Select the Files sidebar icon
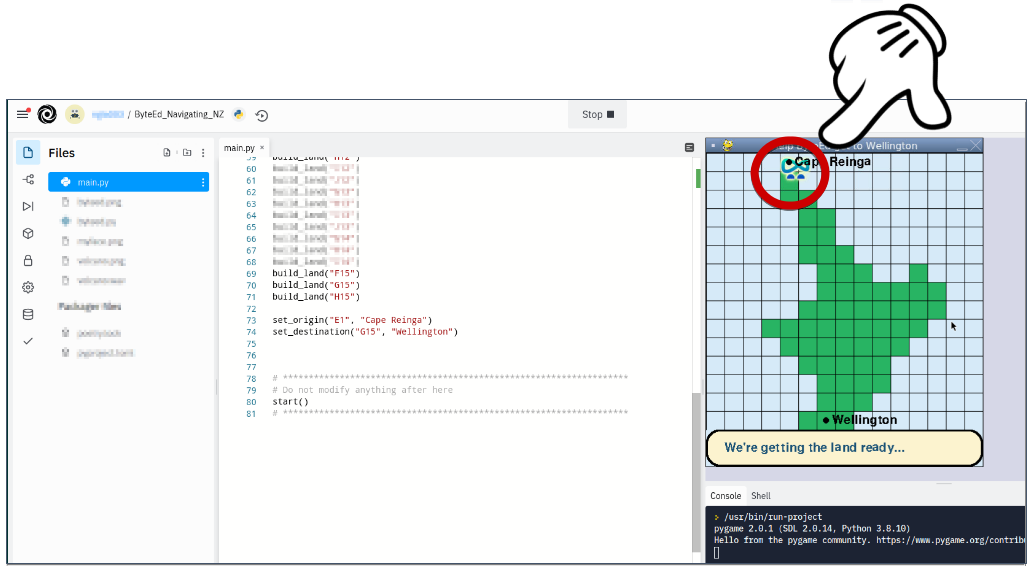The height and width of the screenshot is (573, 1032). [x=28, y=153]
